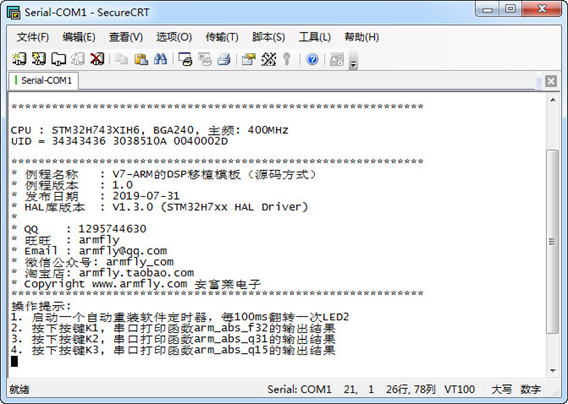The height and width of the screenshot is (404, 568).
Task: Click the Paste clipboard icon
Action: (x=141, y=59)
